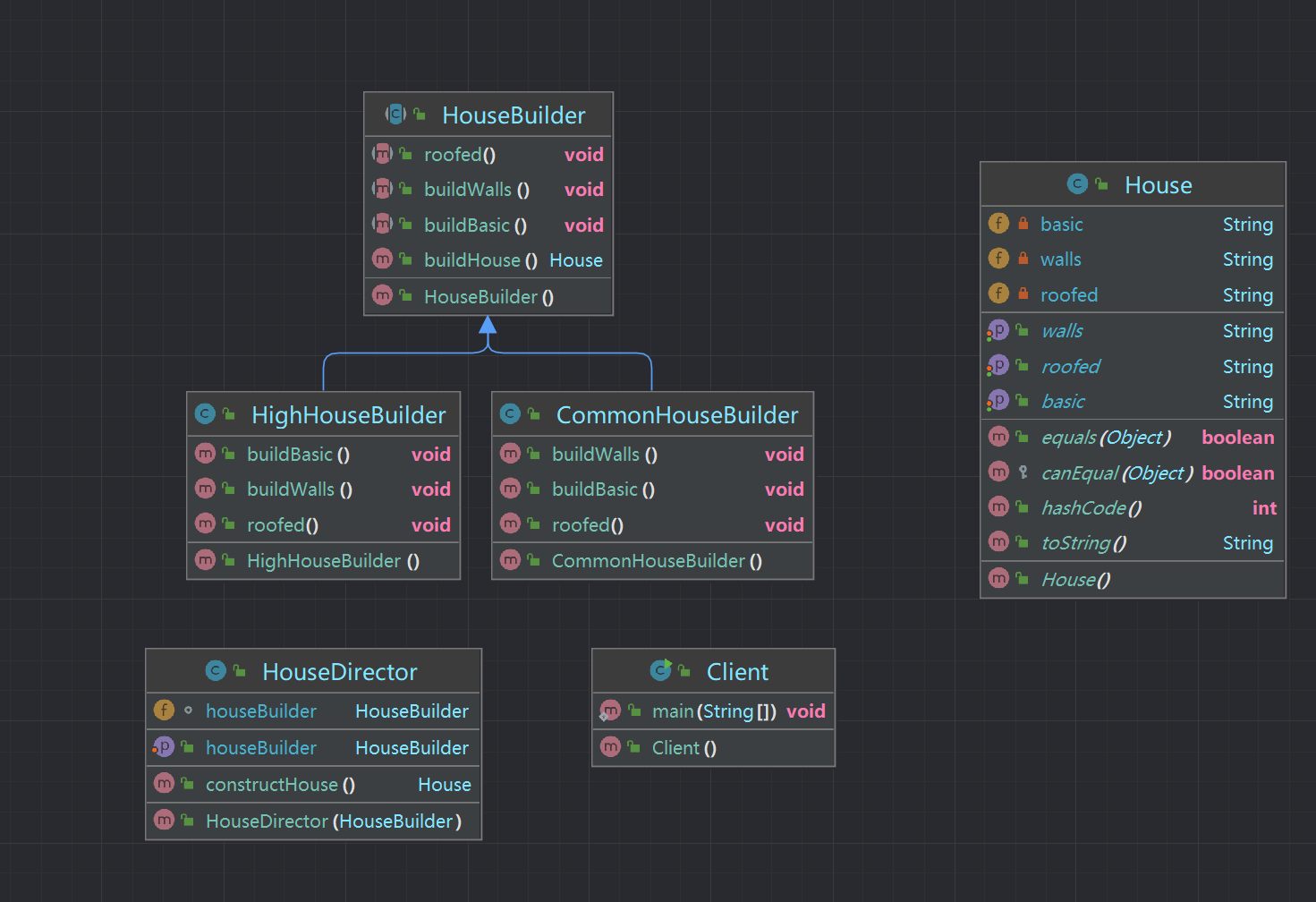Click the inheritance arrow under HouseBuilder
This screenshot has height=902, width=1316.
click(x=488, y=326)
